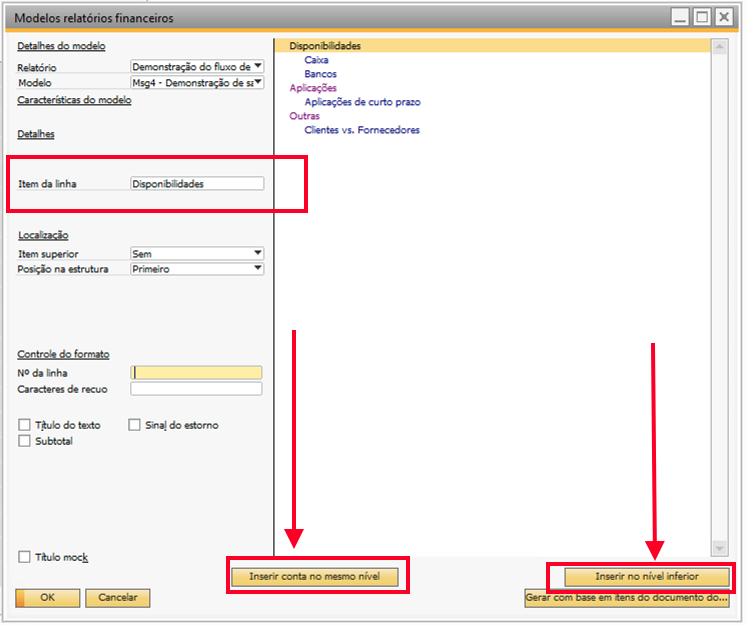Click the Caracteres de recuo field
Screen dimensions: 747x625
(x=196, y=389)
